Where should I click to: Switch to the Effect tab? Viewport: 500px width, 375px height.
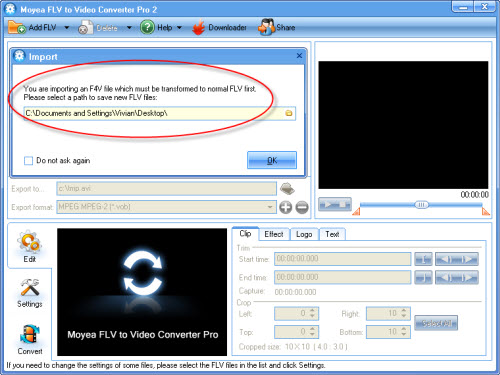click(274, 234)
